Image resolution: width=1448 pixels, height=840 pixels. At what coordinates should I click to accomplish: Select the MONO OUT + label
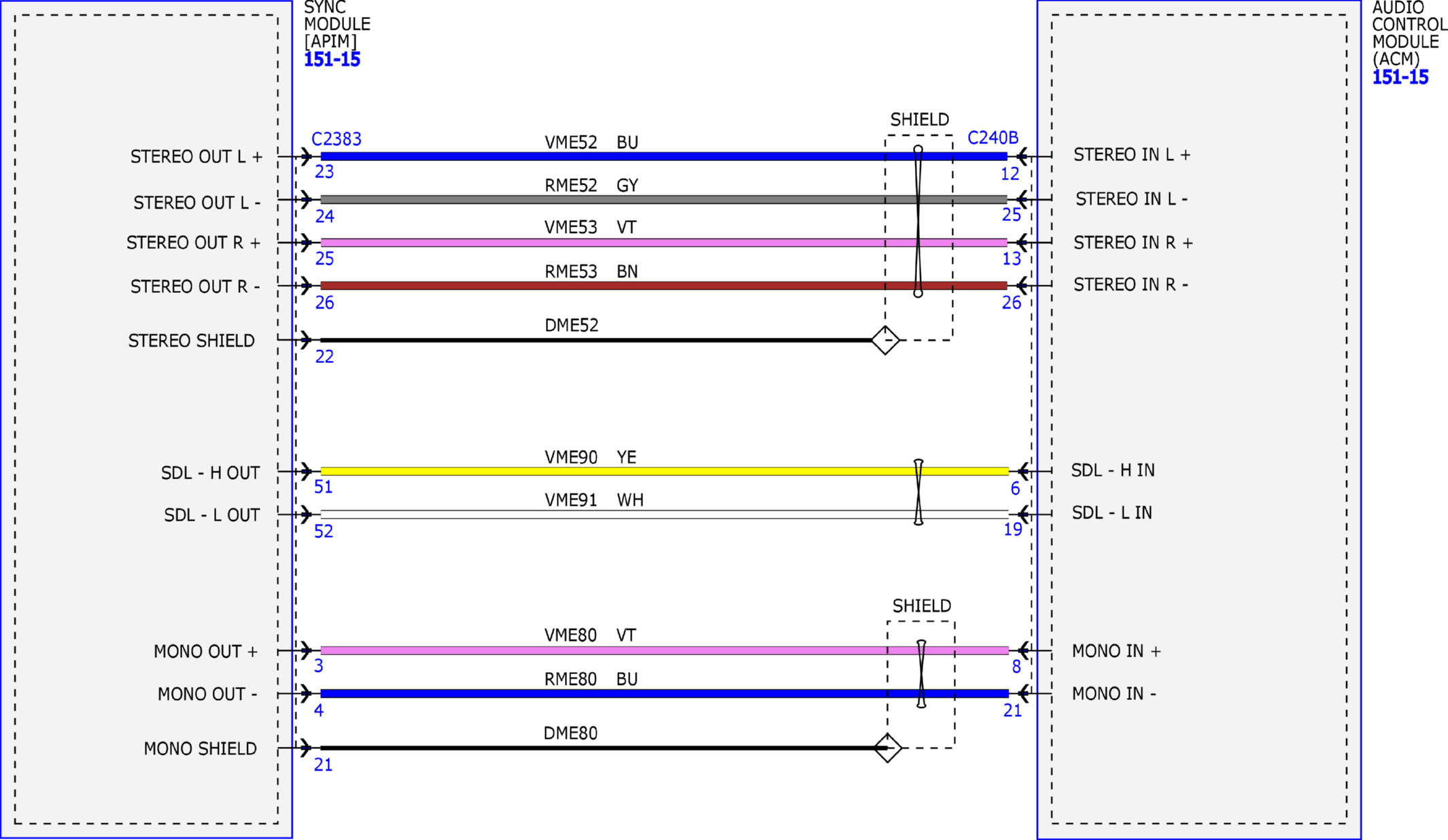click(x=206, y=652)
